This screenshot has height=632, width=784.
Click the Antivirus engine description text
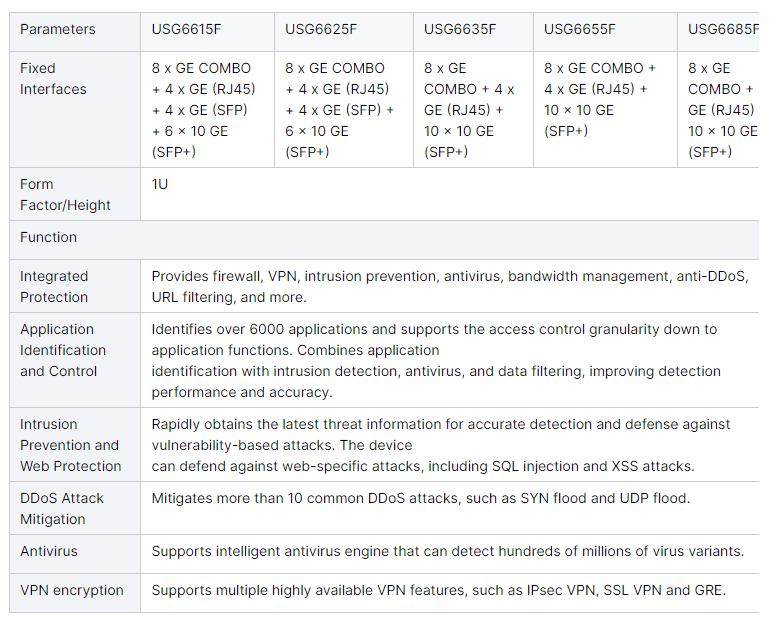pos(448,551)
